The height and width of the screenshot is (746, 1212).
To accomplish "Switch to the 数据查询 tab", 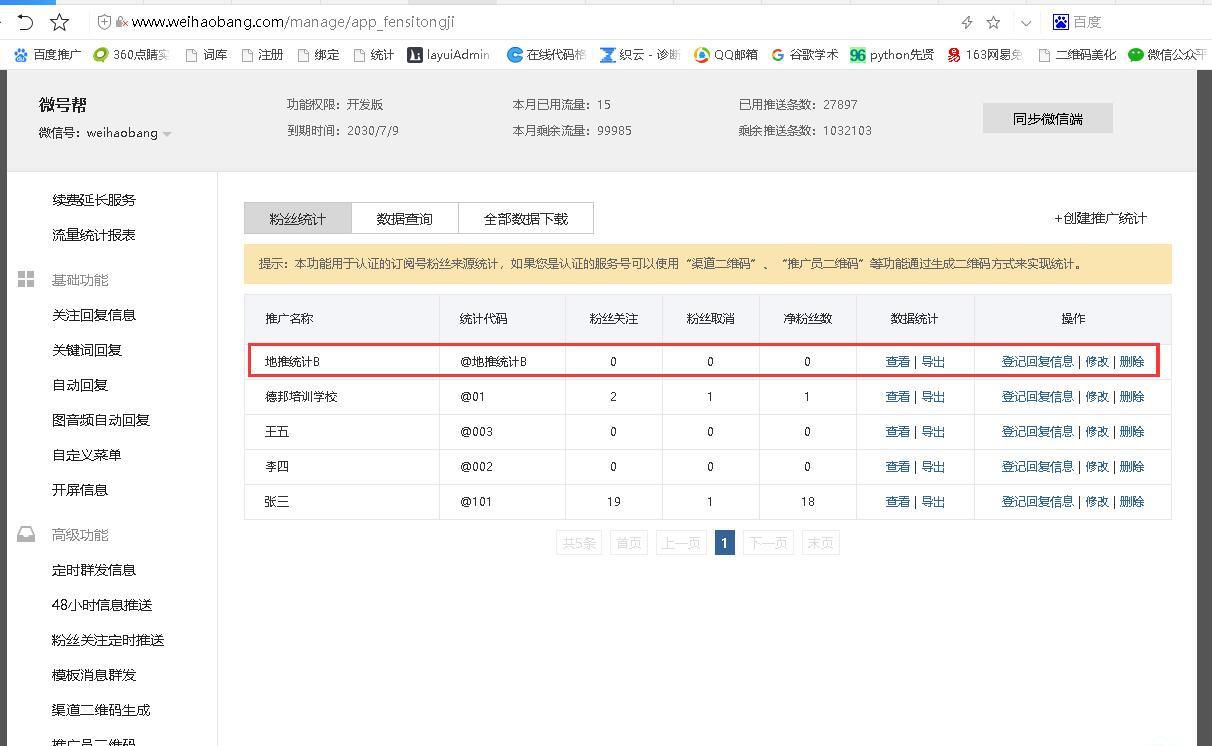I will click(x=404, y=217).
